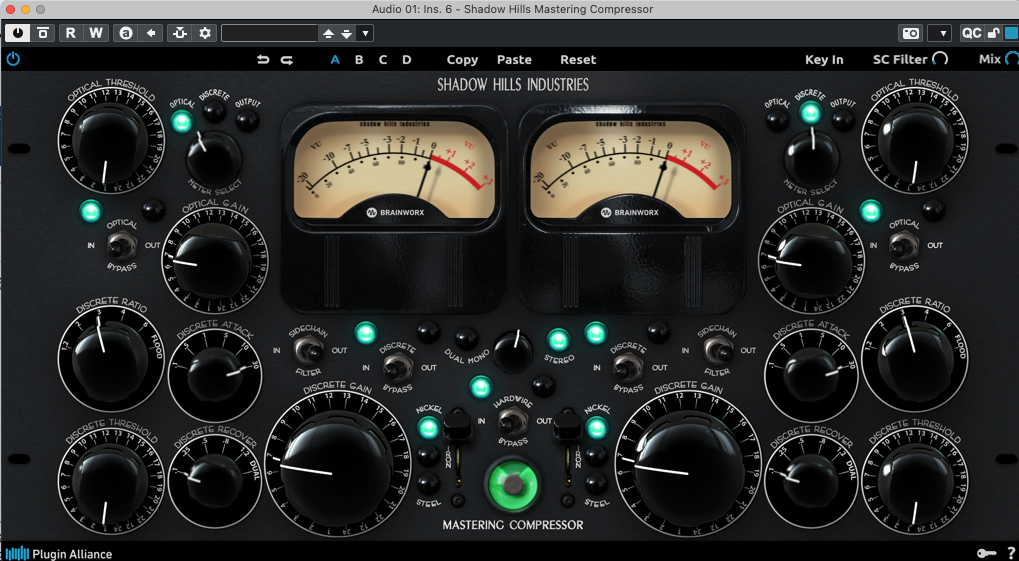This screenshot has width=1019, height=561.
Task: Click left channel Discrete Recover knob
Action: [x=214, y=482]
